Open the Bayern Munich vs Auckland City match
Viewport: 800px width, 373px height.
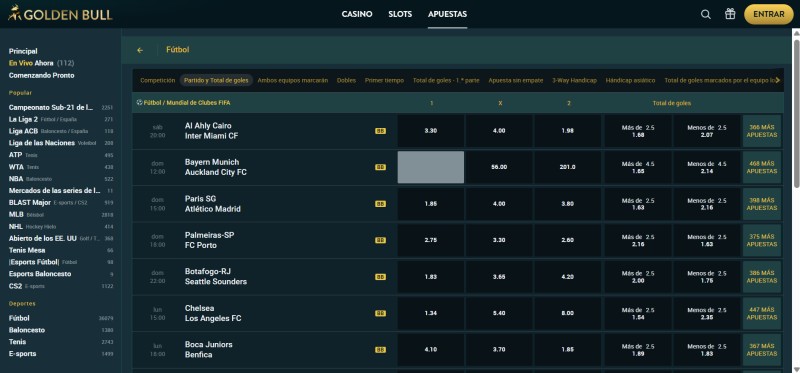(216, 167)
